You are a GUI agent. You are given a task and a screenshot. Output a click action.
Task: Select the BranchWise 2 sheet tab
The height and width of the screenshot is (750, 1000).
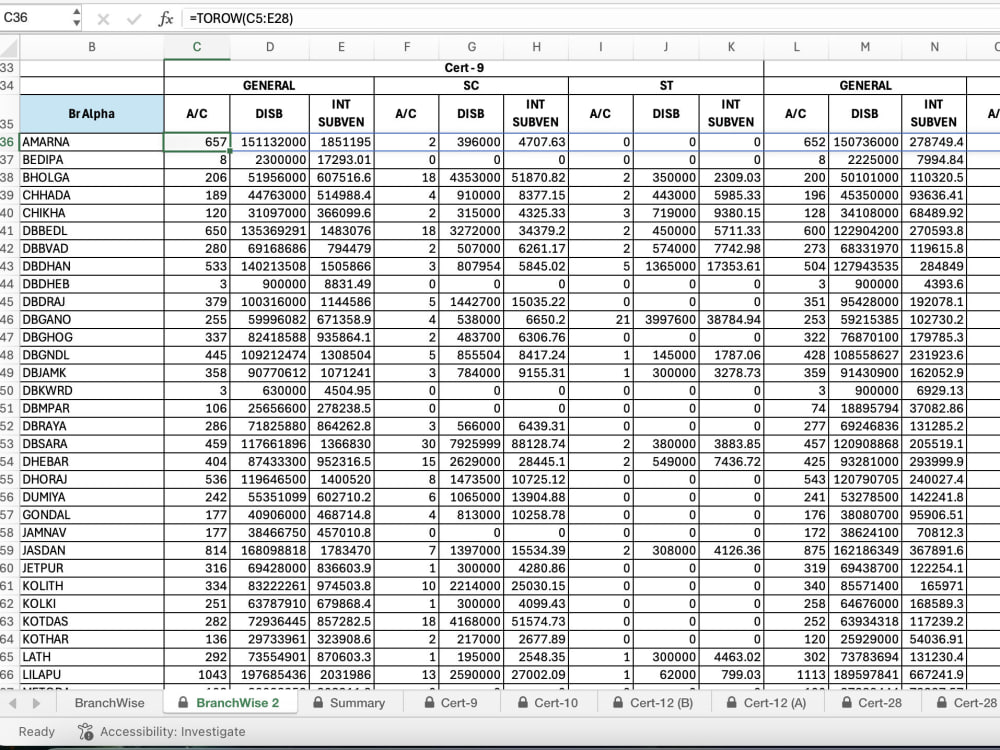click(230, 703)
